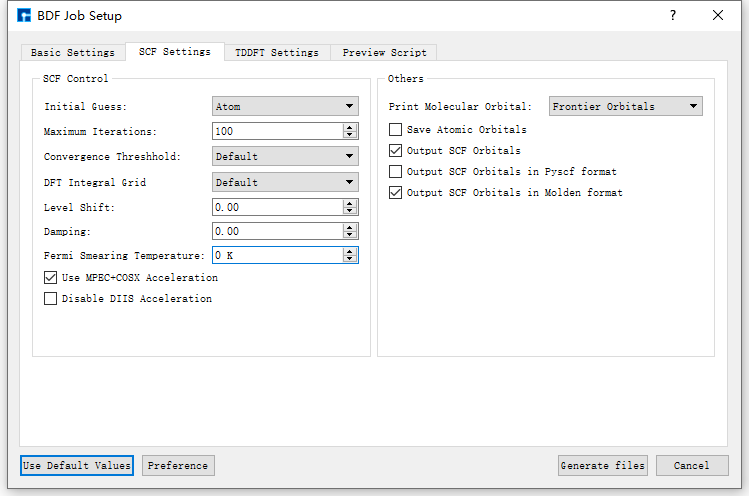
Task: Close the BDF Job Setup dialog
Action: tap(718, 16)
